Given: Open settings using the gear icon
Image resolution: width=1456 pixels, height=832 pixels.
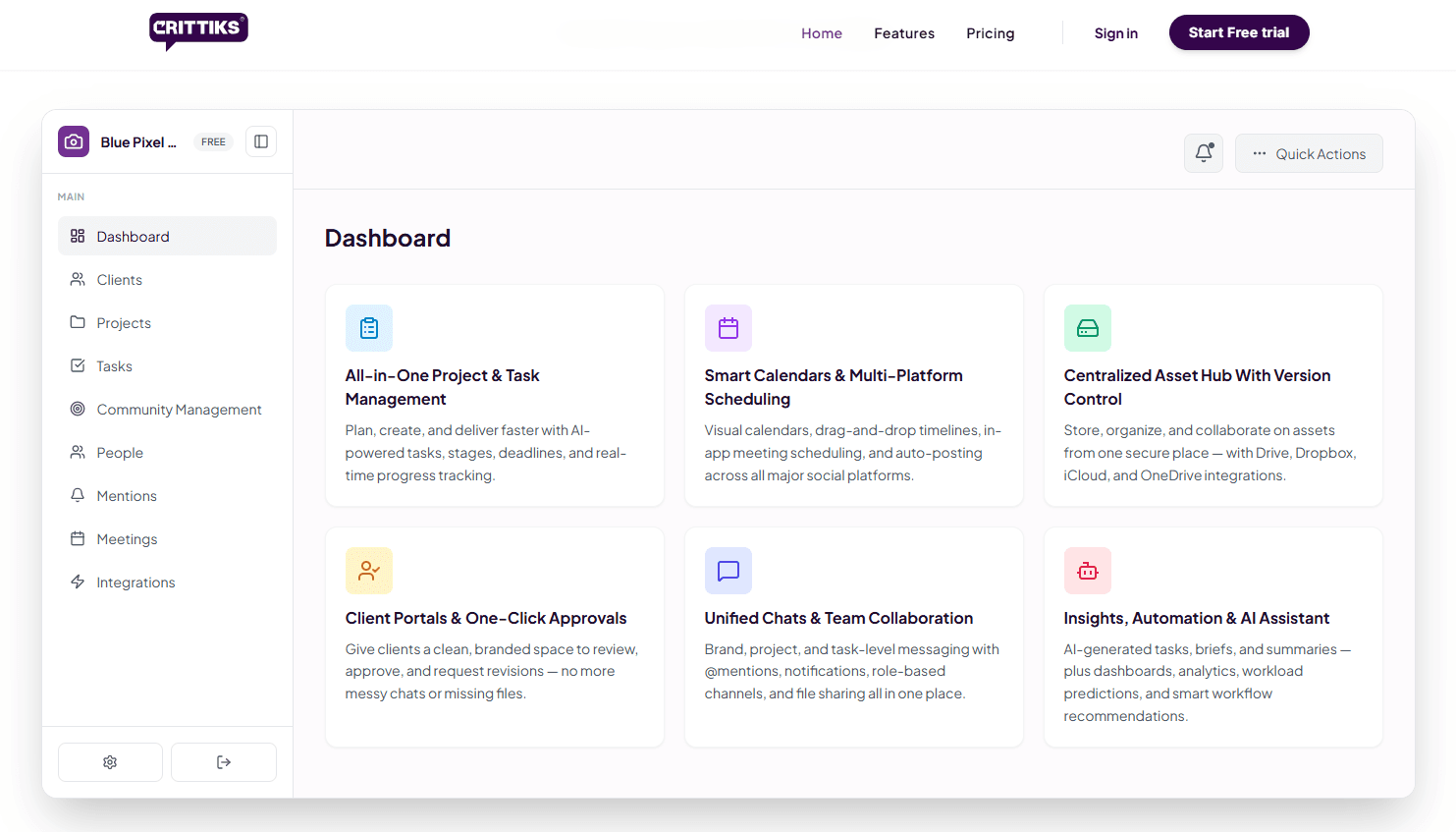Looking at the screenshot, I should (110, 762).
